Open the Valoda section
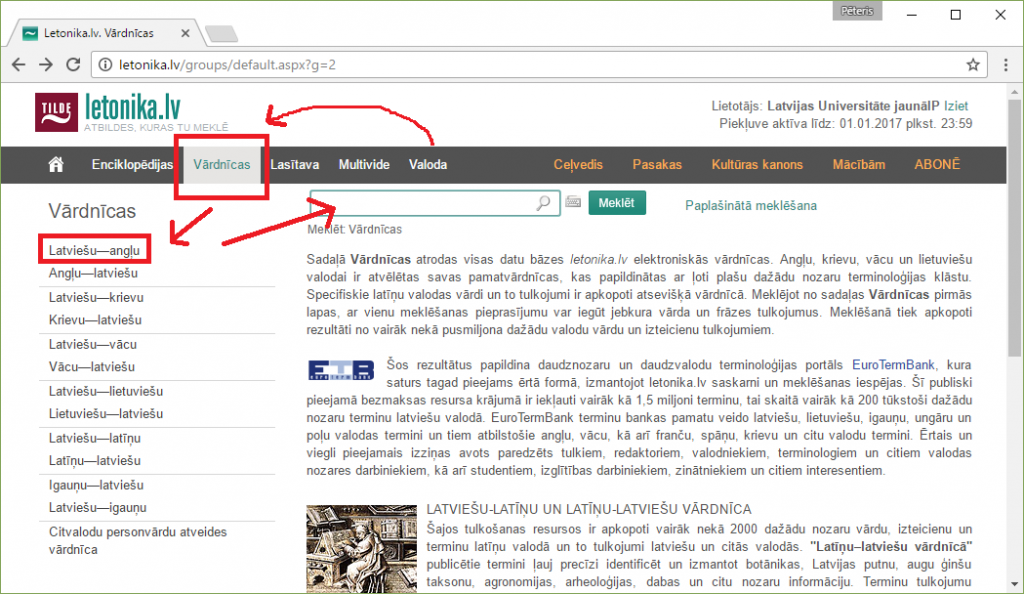Image resolution: width=1024 pixels, height=594 pixels. 428,164
